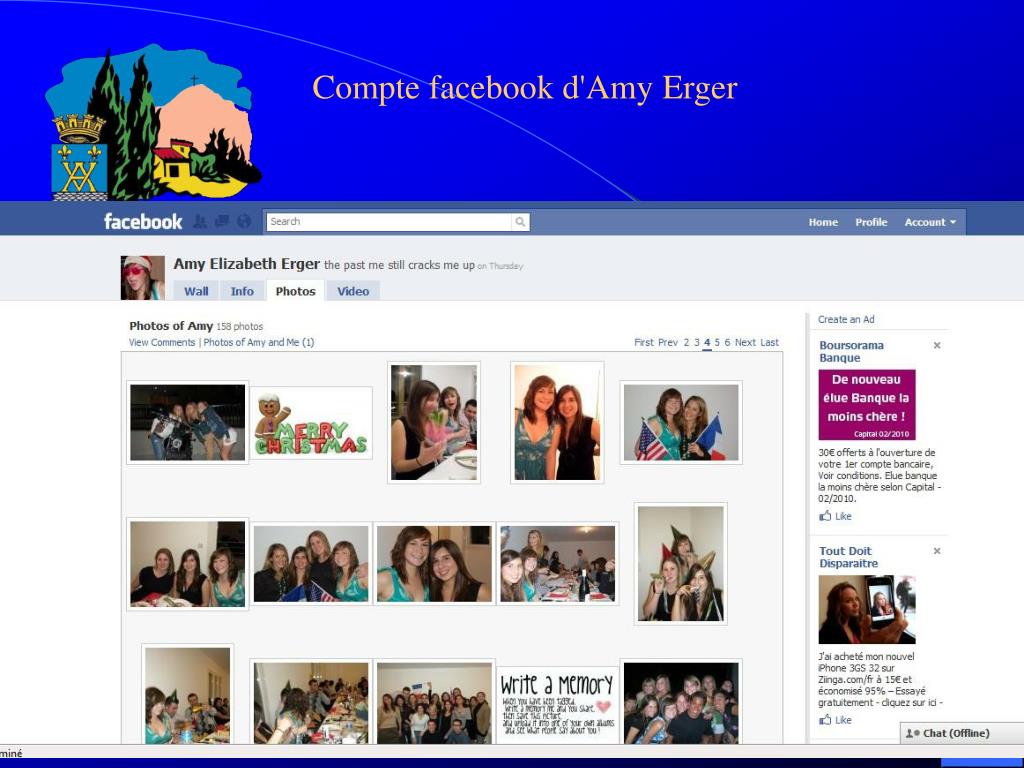
Task: Switch to the Wall tab
Action: point(196,291)
